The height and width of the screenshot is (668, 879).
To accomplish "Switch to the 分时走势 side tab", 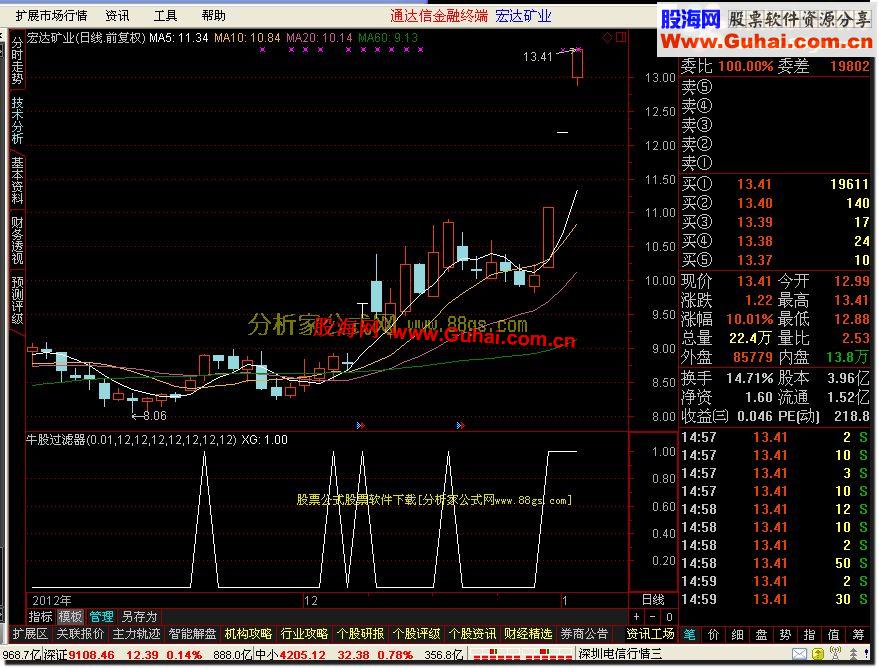I will [x=17, y=61].
